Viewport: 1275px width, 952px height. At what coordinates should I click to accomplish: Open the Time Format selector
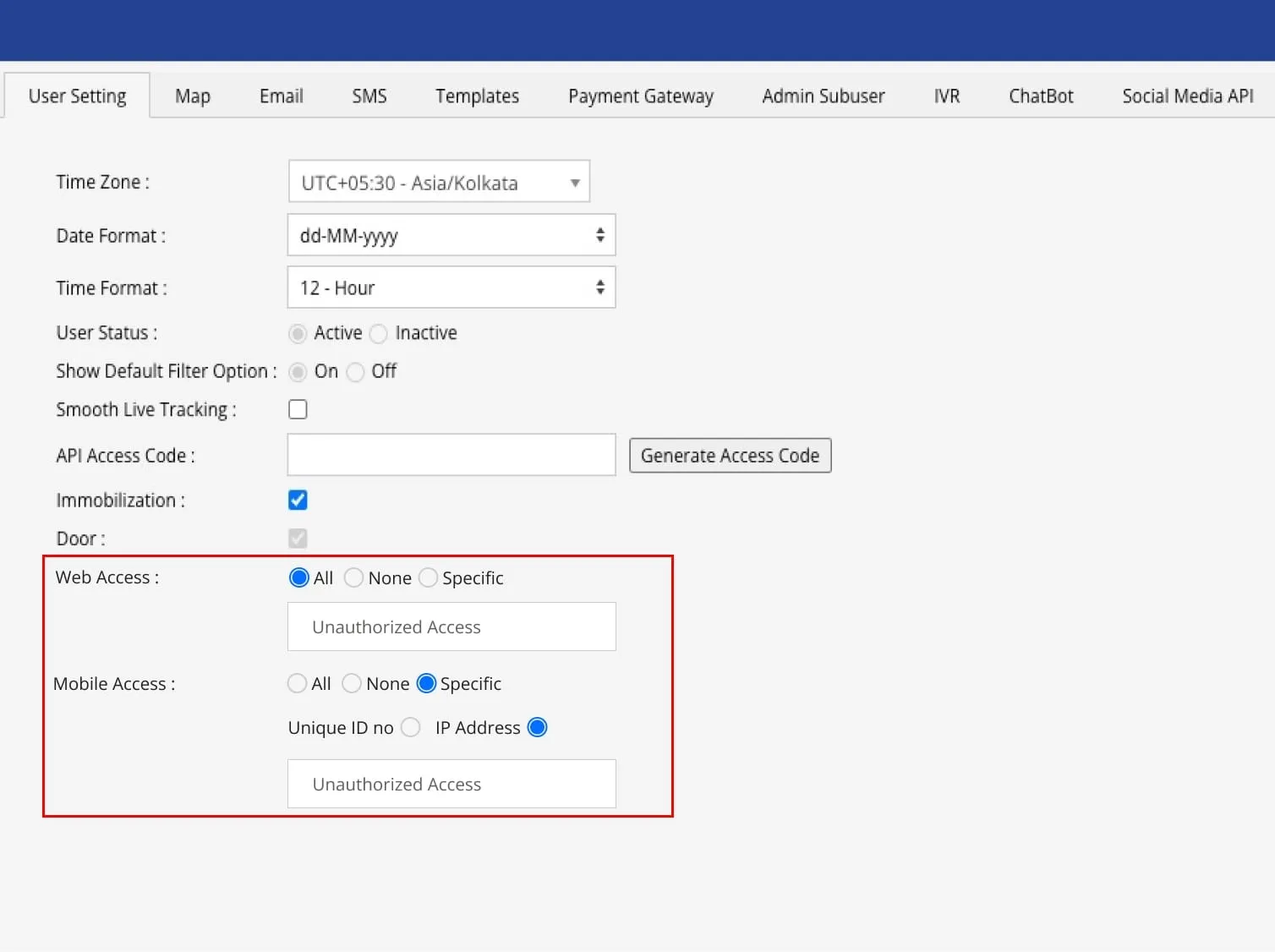coord(451,287)
